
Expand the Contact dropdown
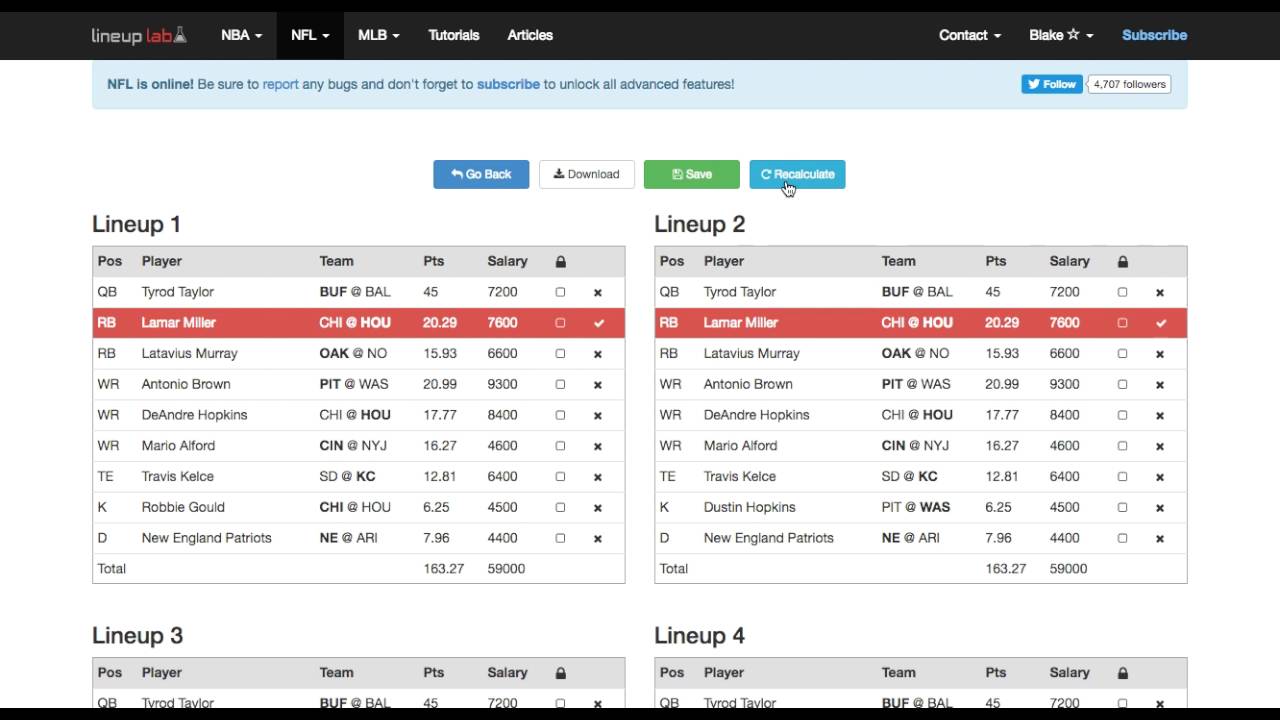coord(970,35)
